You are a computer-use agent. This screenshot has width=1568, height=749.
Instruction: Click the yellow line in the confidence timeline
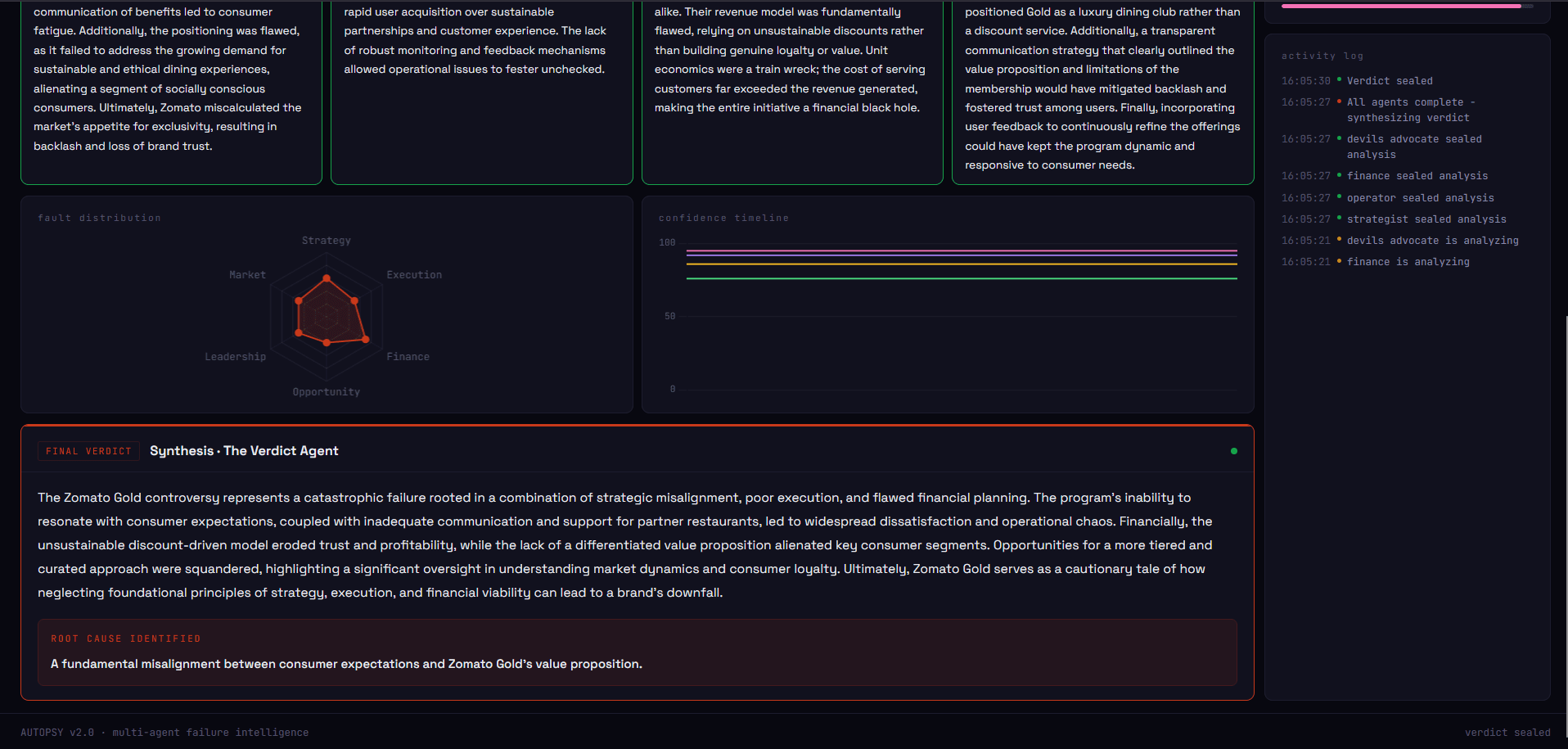(x=962, y=264)
